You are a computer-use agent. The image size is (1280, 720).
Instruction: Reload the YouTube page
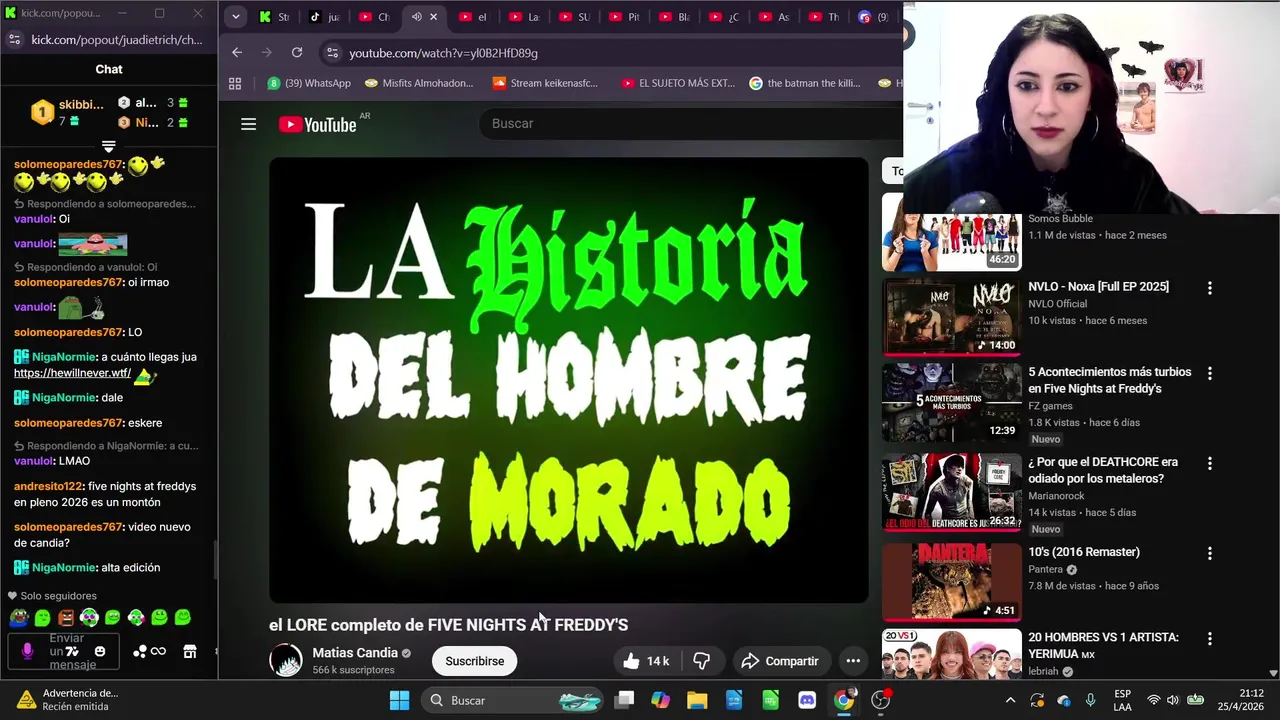coord(297,52)
